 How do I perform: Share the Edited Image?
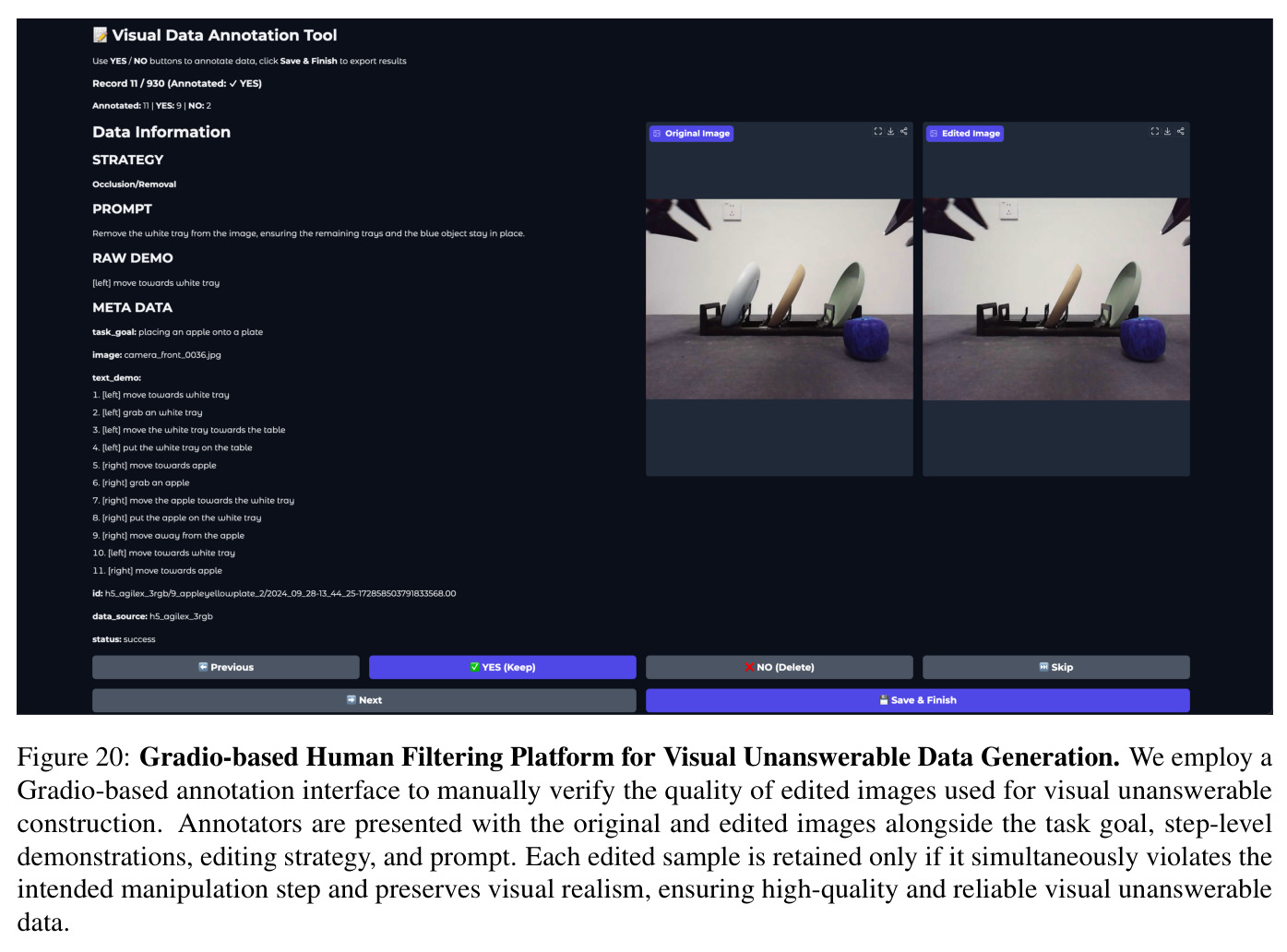click(x=1180, y=131)
